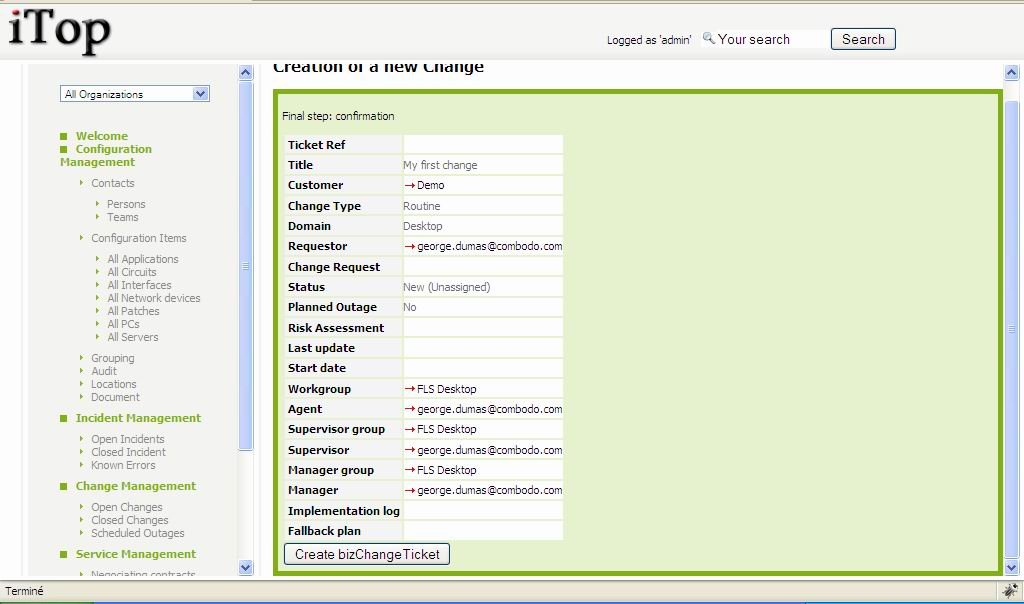Click the 'Risk Assessment' label
Viewport: 1024px width, 604px height.
point(336,328)
